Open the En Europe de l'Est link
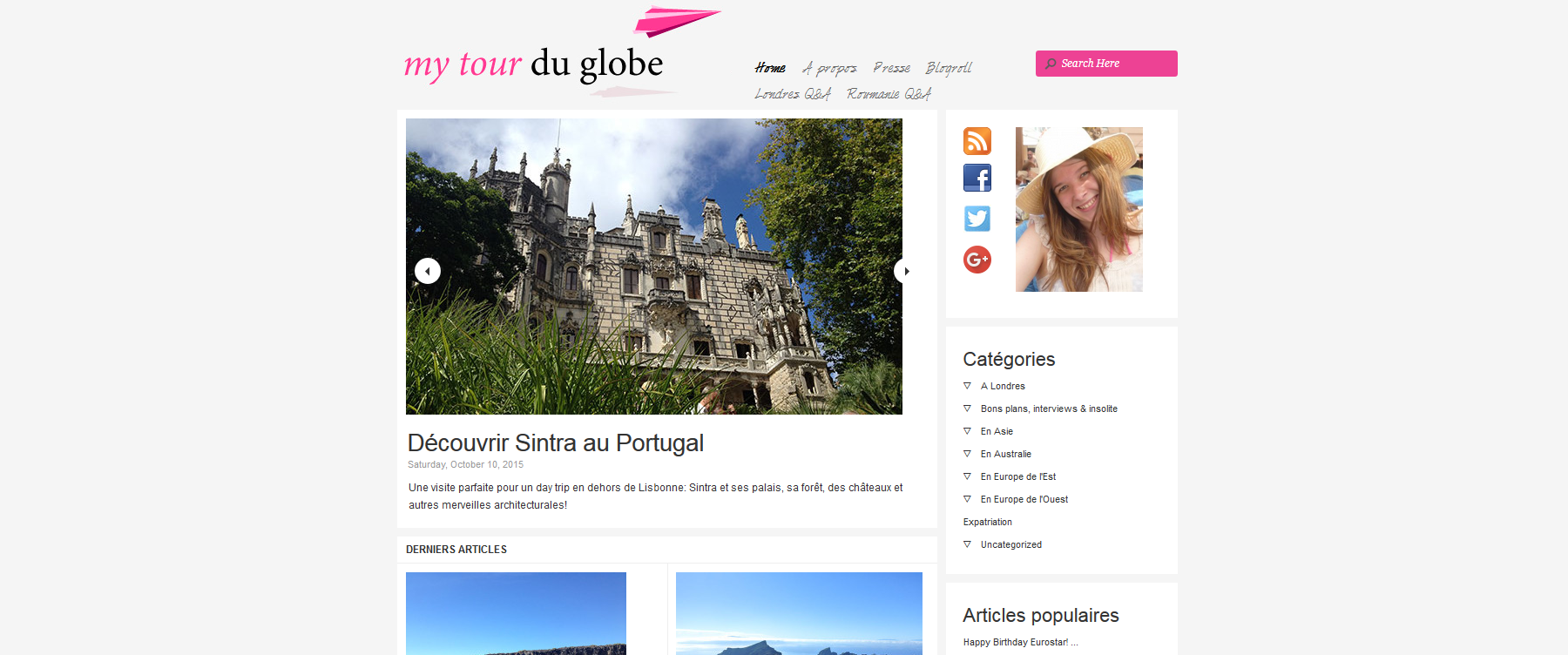This screenshot has width=1568, height=655. [1018, 476]
